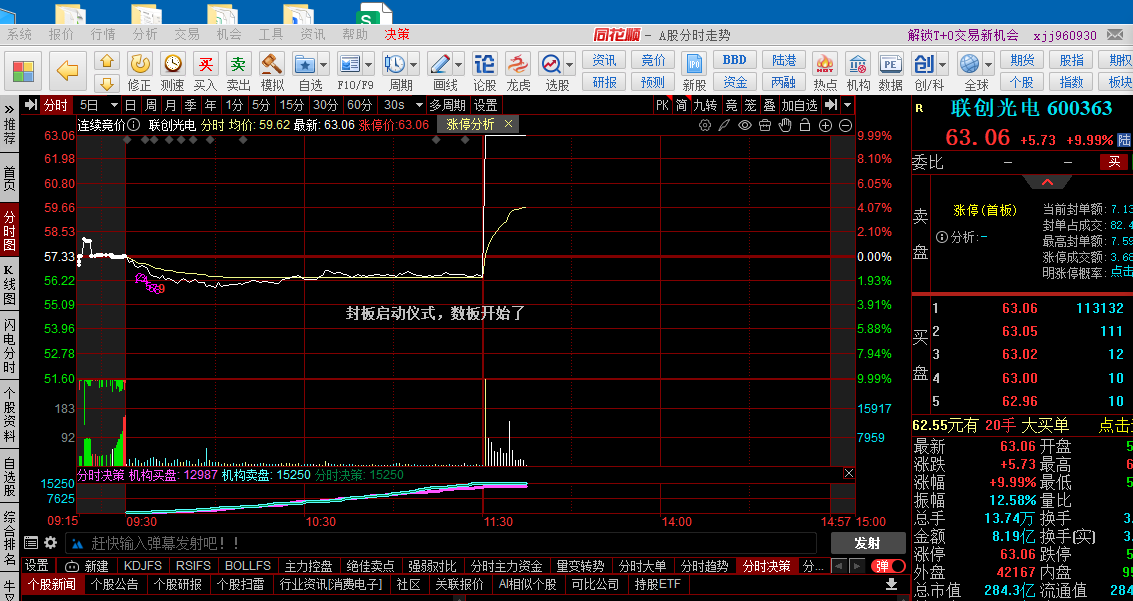Select the hand pan tool
The width and height of the screenshot is (1133, 601).
[785, 125]
